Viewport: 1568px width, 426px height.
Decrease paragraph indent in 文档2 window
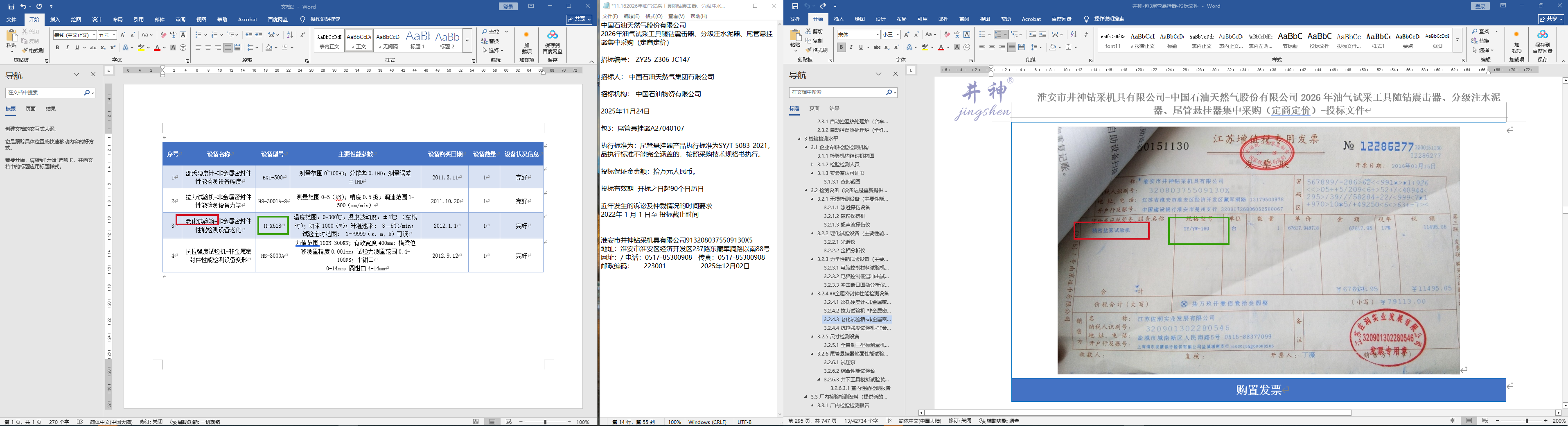[x=248, y=35]
